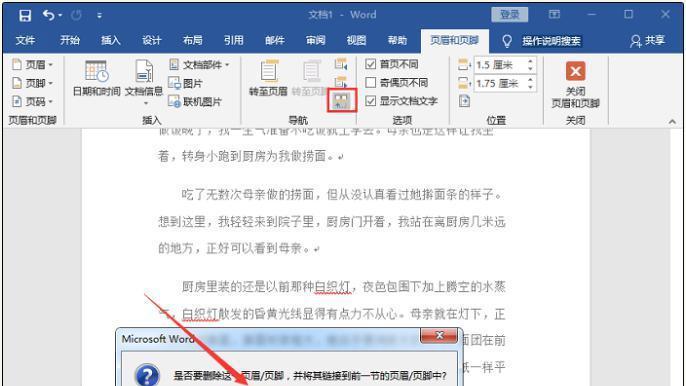
Task: Decrease footer distance 1.75 厘米 spinner down
Action: [530, 87]
